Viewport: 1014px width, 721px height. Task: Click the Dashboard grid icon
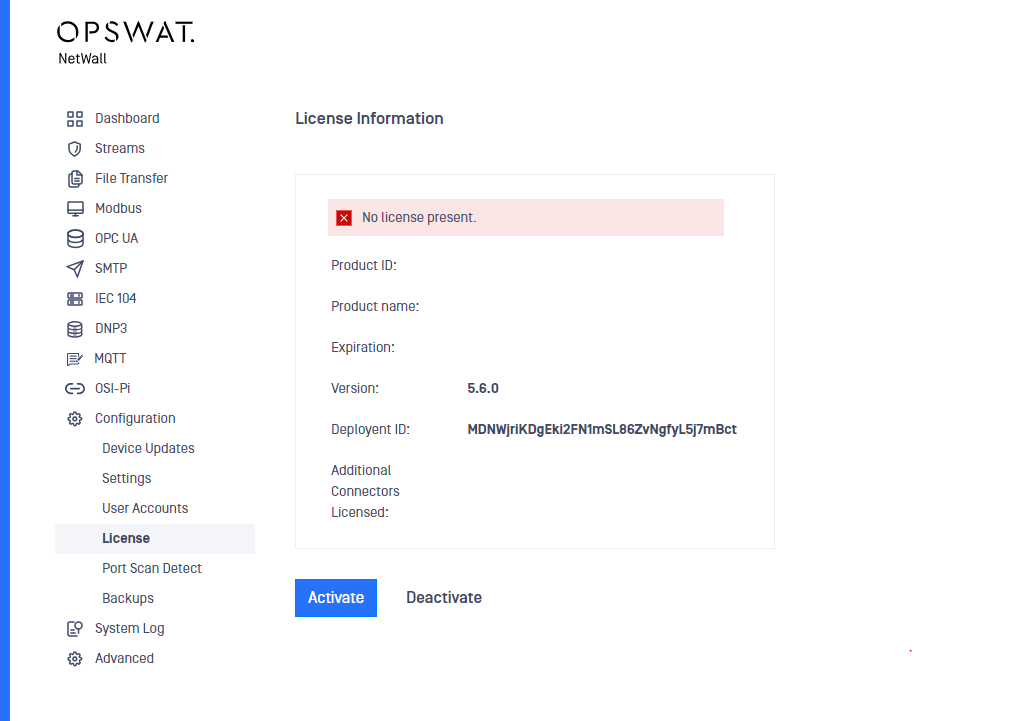pyautogui.click(x=75, y=119)
